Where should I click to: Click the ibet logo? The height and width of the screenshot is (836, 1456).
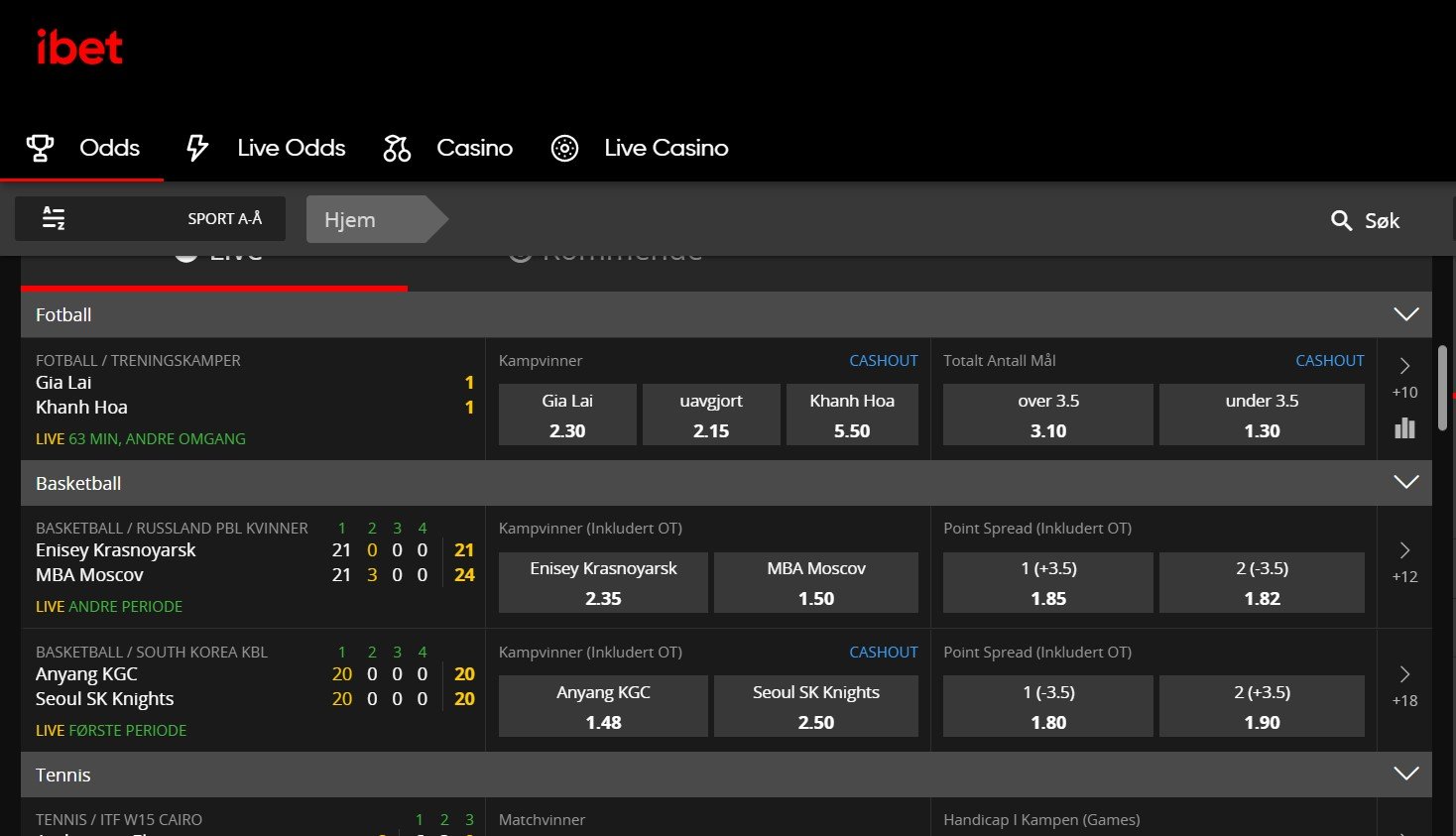point(79,47)
